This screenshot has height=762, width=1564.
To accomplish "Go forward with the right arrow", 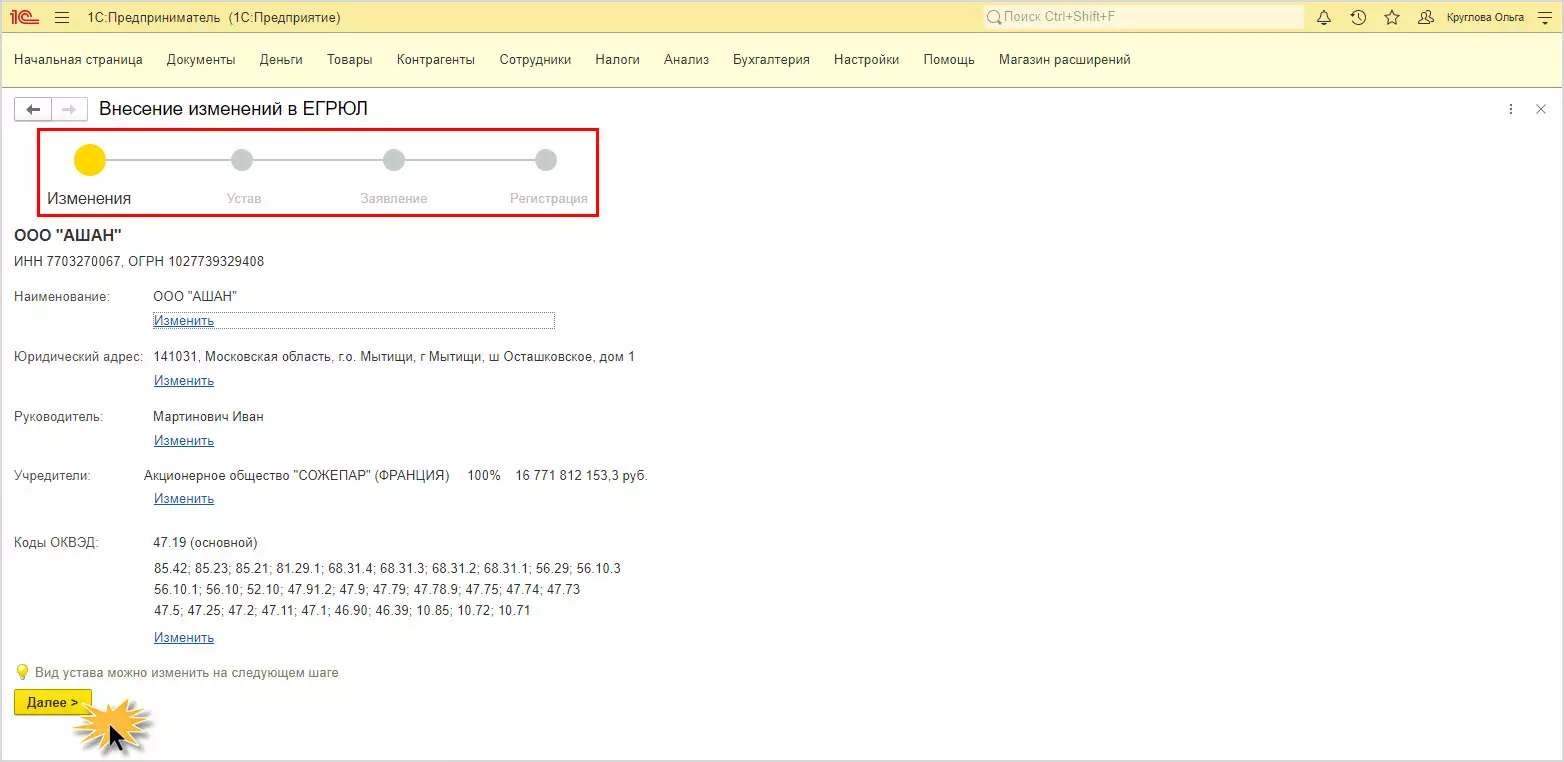I will pyautogui.click(x=69, y=109).
